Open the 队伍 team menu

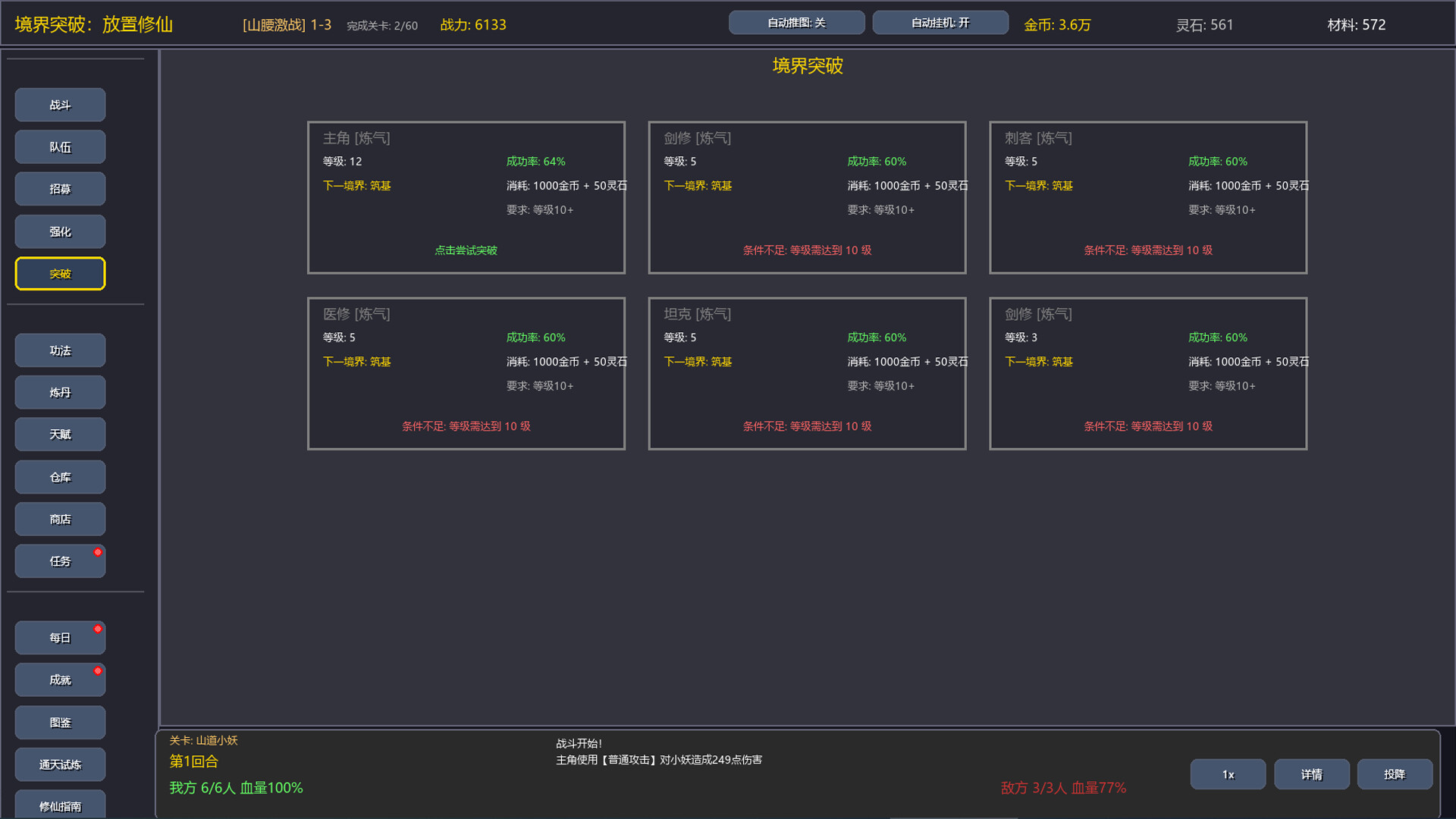point(60,147)
